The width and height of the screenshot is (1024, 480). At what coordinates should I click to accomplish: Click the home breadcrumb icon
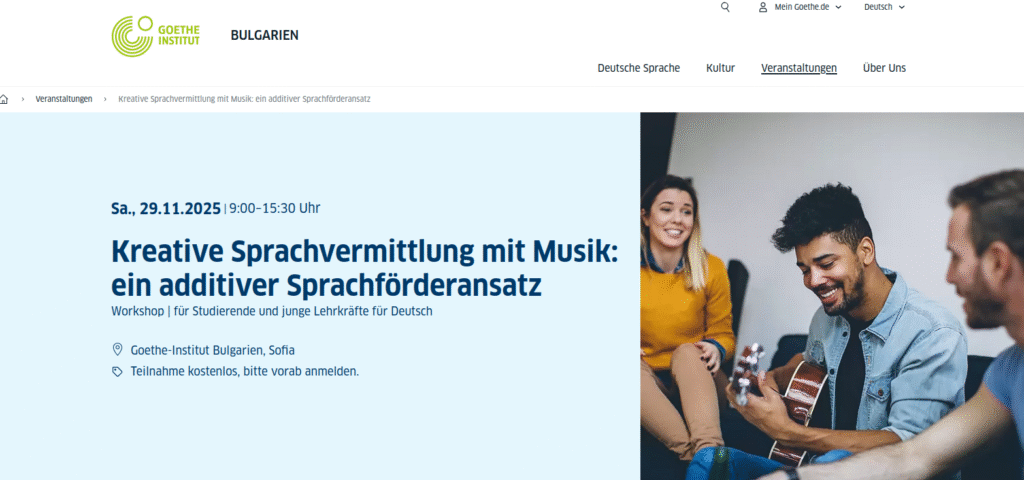4,99
